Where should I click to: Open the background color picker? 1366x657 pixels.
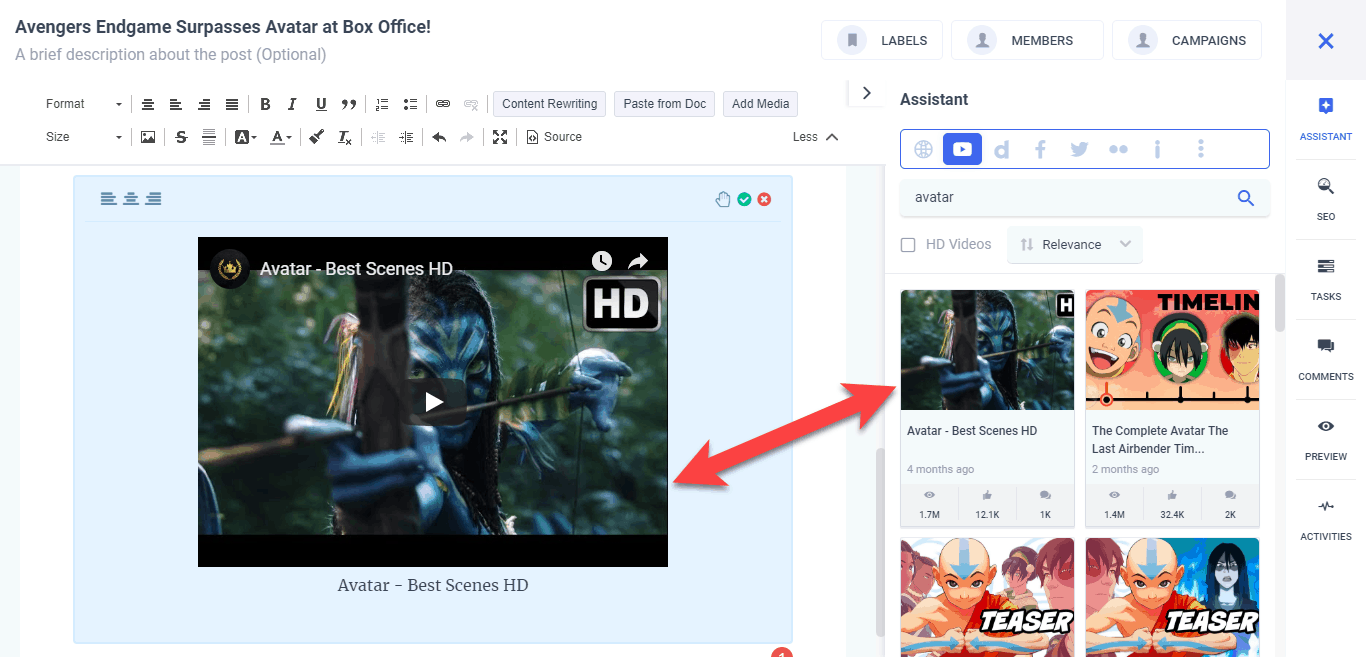tap(246, 137)
